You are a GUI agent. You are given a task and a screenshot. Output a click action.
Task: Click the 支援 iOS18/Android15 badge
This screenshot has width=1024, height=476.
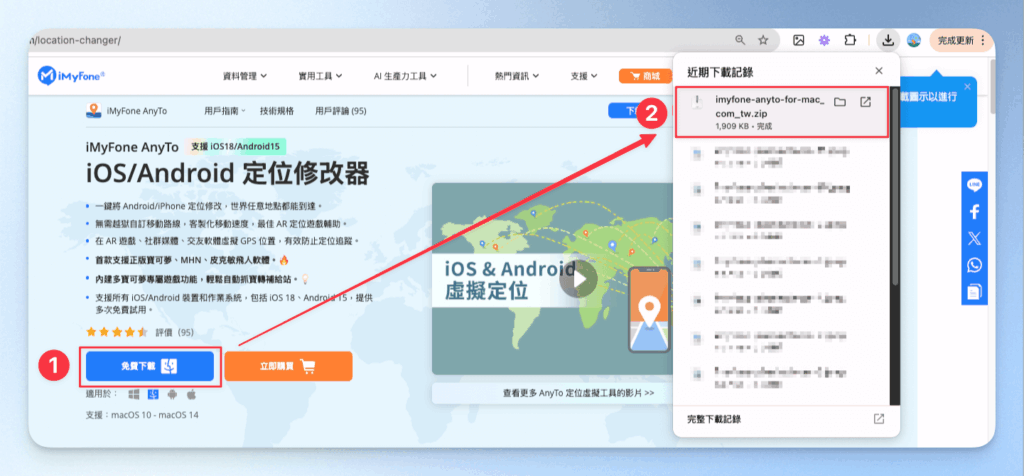click(236, 147)
